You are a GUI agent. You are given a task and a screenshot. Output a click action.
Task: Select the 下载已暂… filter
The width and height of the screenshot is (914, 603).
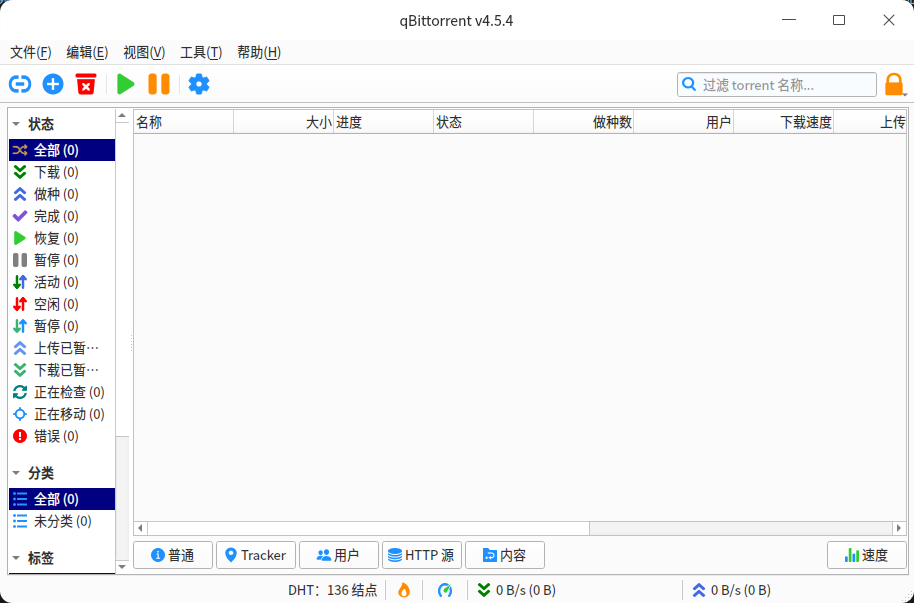[62, 370]
